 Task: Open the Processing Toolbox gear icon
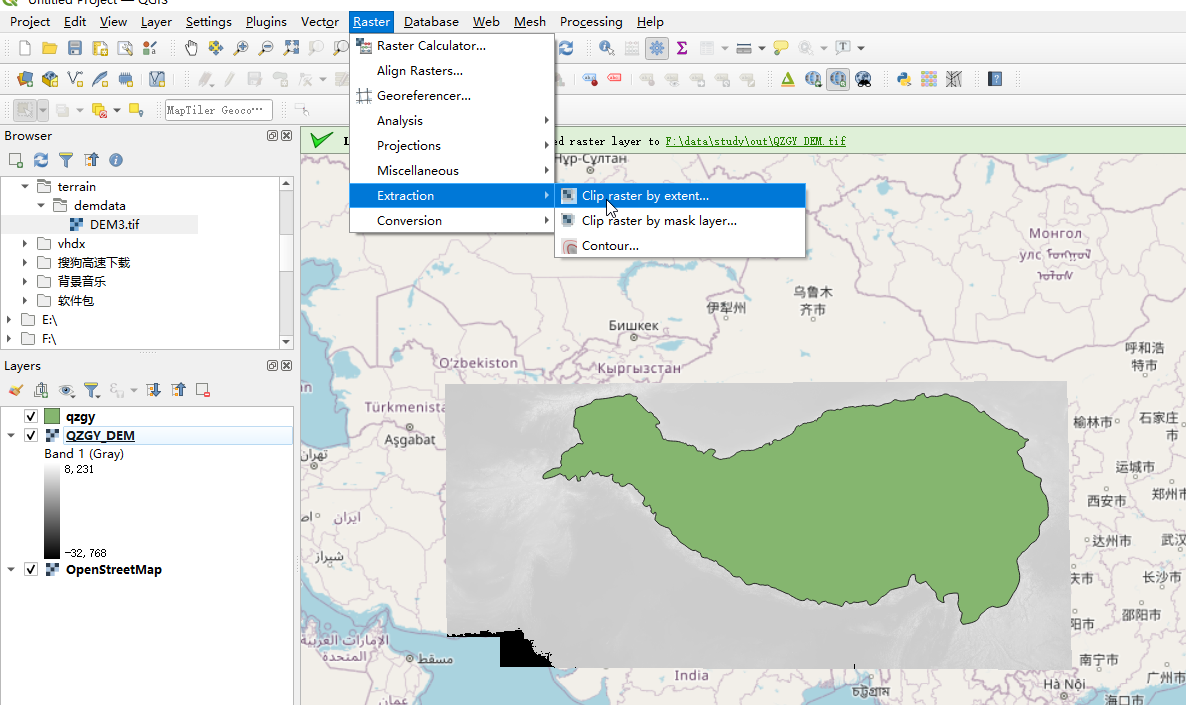coord(657,48)
